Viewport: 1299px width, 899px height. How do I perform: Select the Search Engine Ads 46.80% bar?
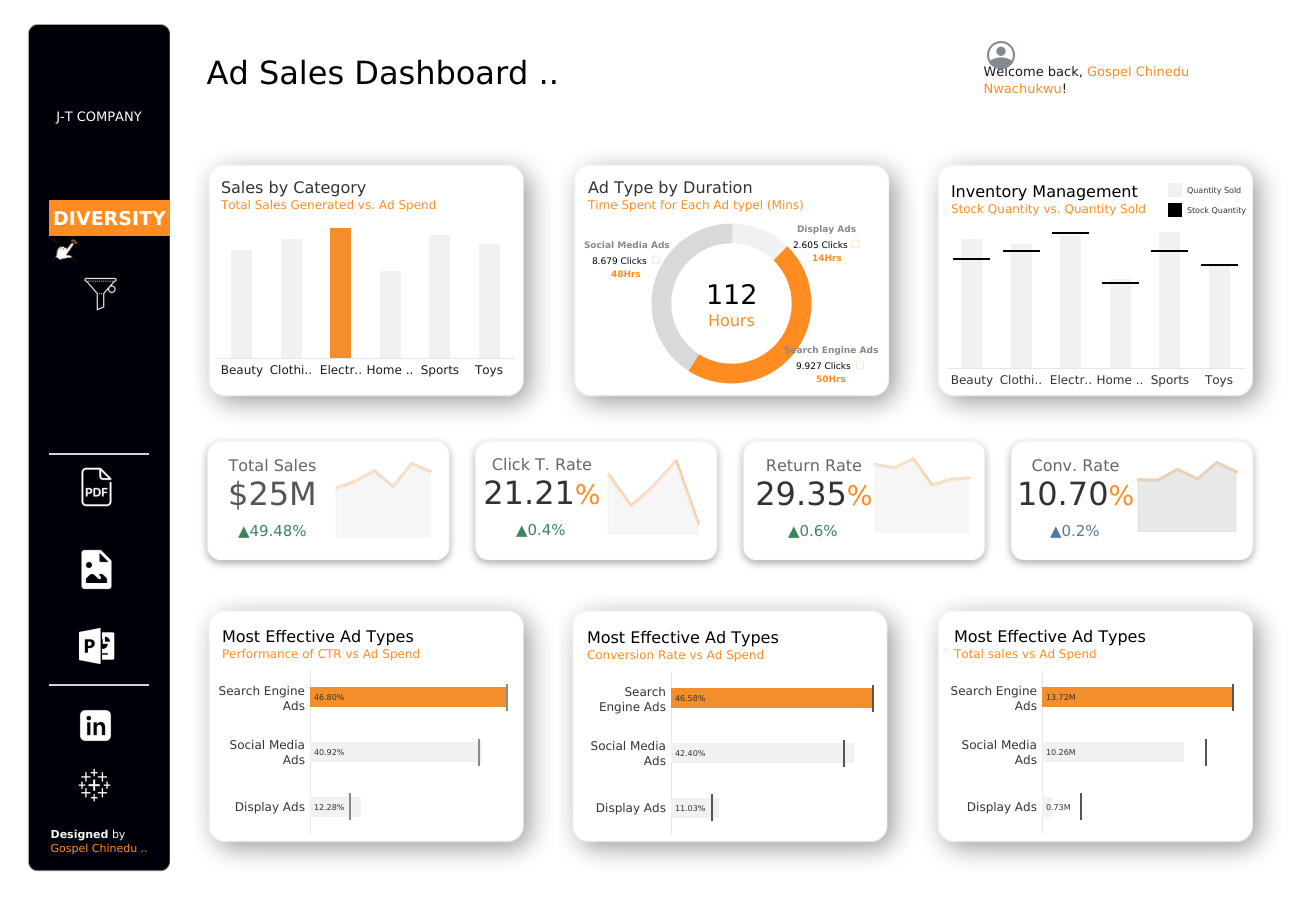coord(408,697)
